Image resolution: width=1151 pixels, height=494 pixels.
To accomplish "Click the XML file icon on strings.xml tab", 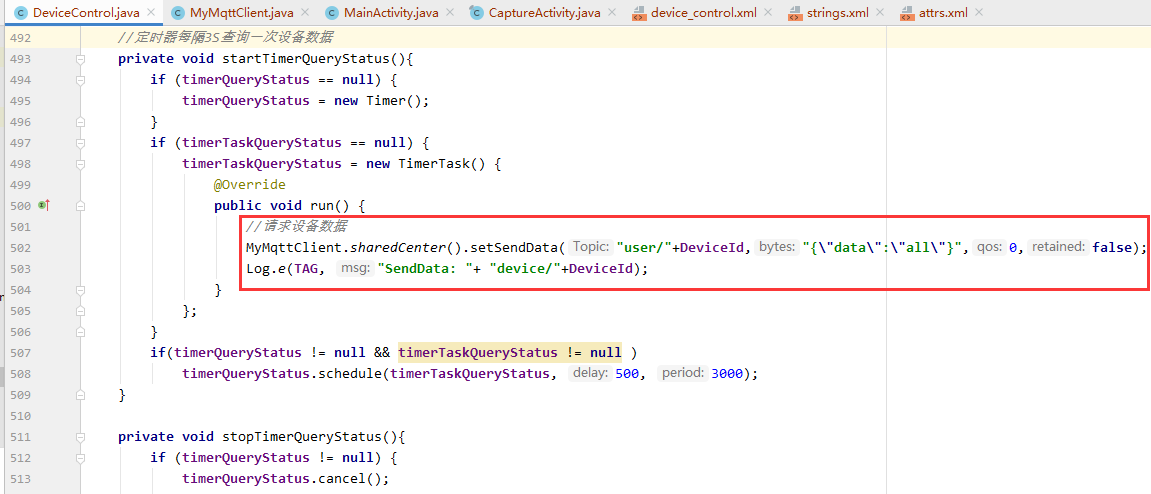I will coord(794,12).
